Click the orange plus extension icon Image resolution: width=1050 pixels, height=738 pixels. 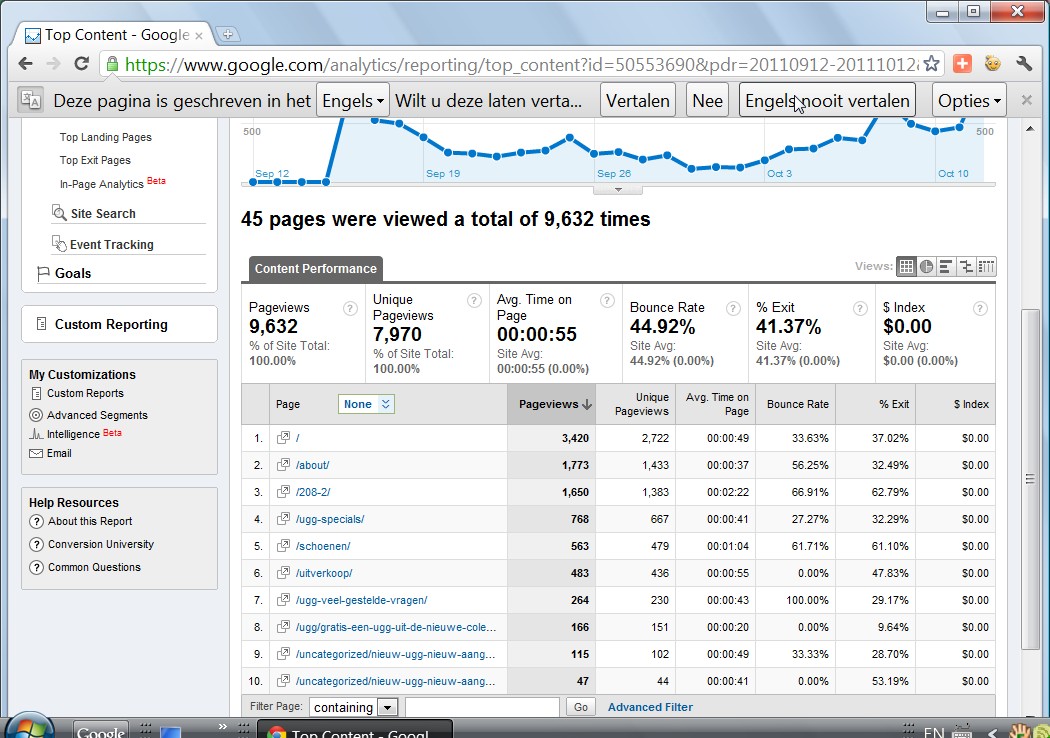(962, 64)
